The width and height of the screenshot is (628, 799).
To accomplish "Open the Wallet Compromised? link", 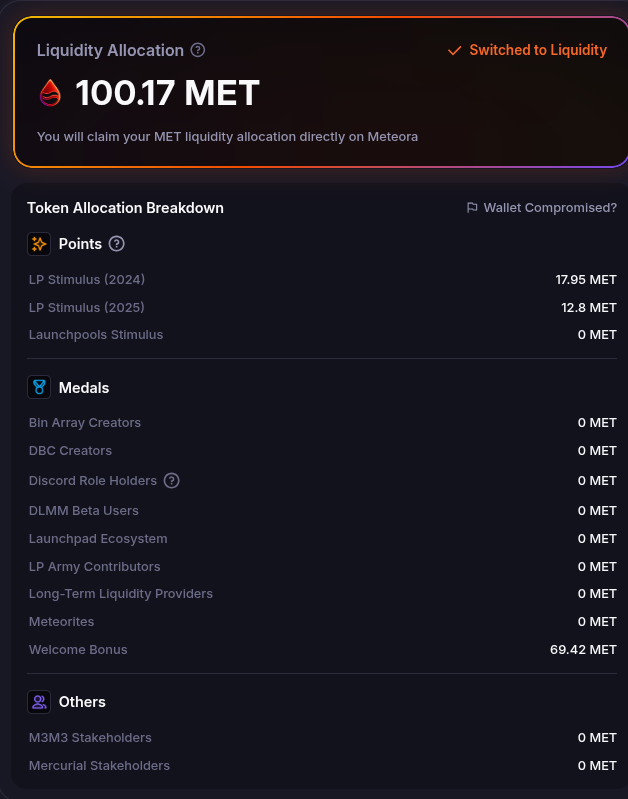I will tap(550, 208).
